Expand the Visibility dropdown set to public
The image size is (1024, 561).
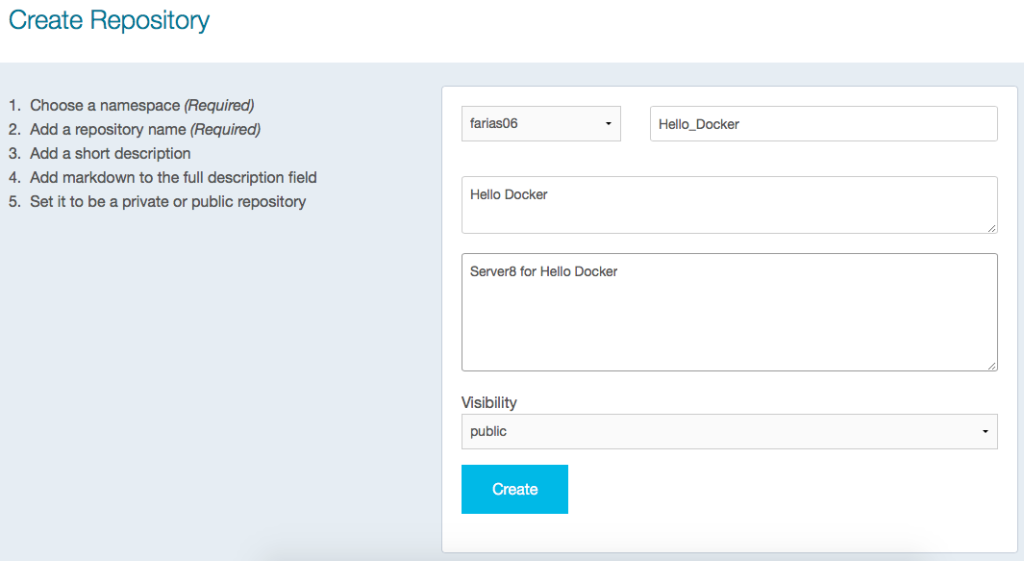pyautogui.click(x=729, y=432)
